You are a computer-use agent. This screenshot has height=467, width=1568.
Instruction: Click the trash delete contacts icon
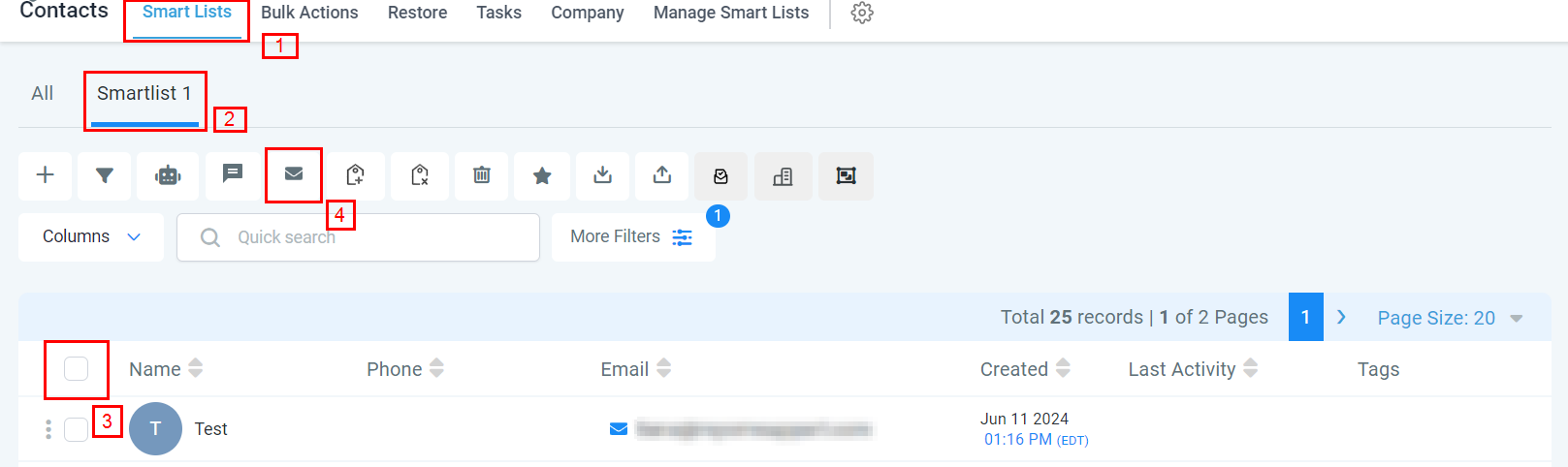(x=481, y=175)
